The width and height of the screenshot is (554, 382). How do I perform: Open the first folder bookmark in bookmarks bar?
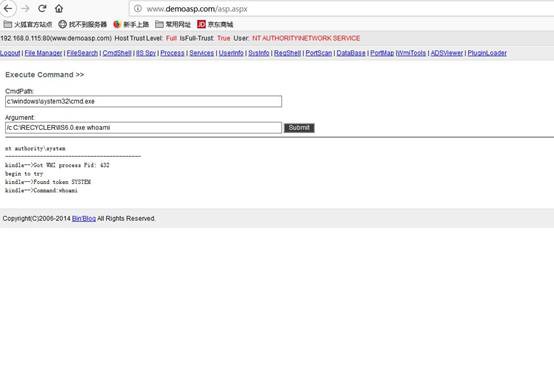coord(28,24)
